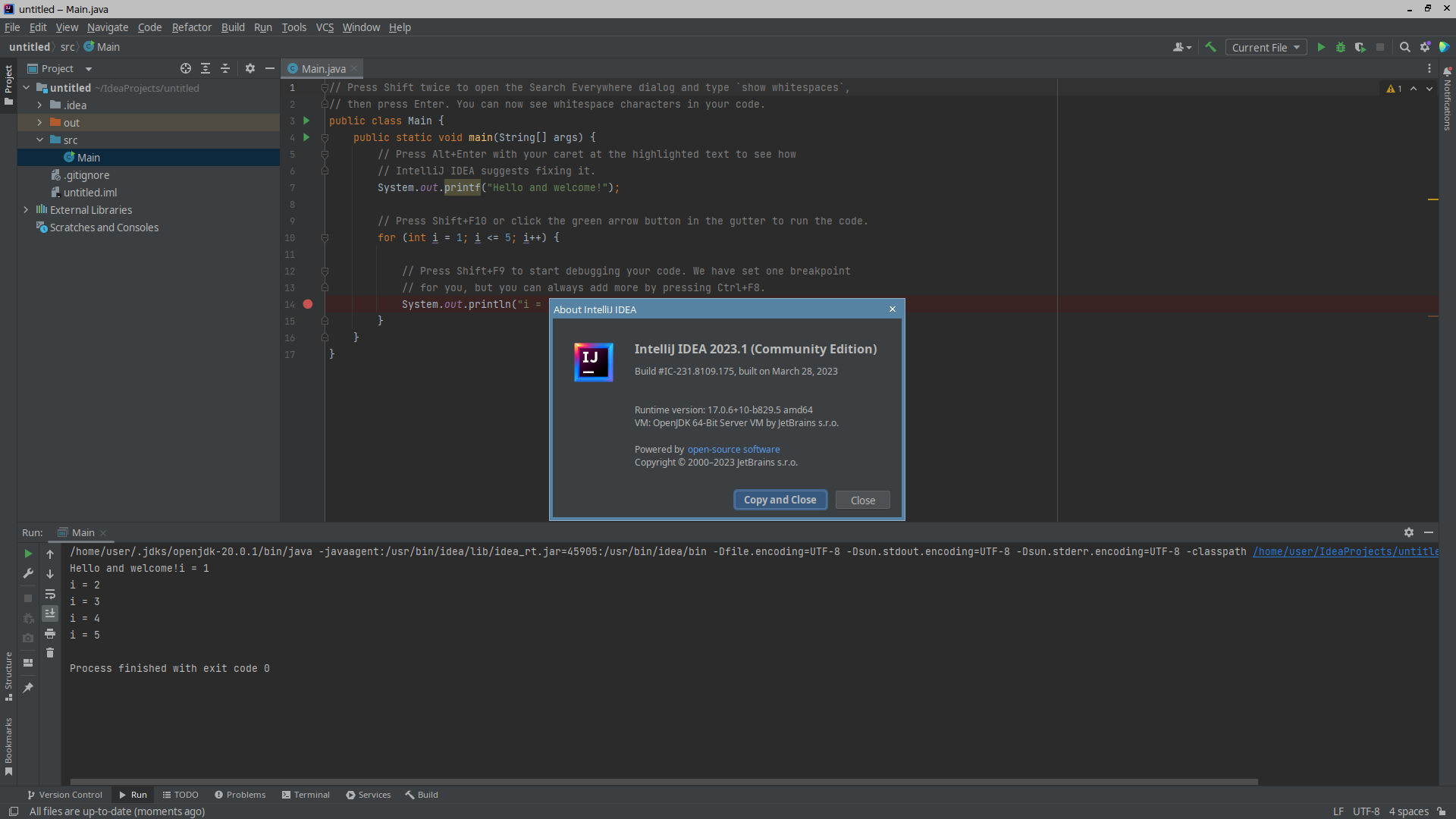Toggle tool window bars icon in status bar
Screen dimensions: 1456x819
click(x=14, y=811)
